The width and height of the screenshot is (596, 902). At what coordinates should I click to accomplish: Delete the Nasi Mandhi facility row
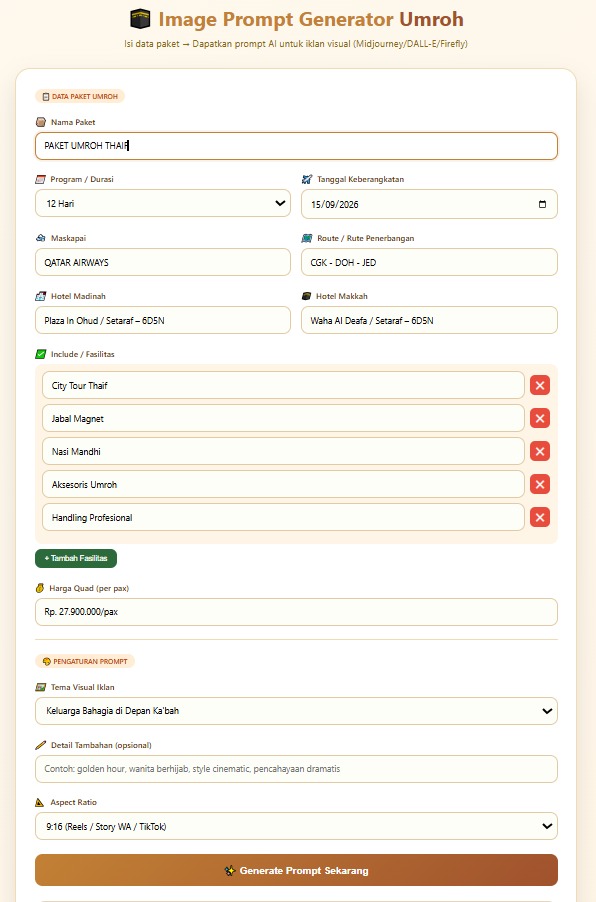point(540,452)
